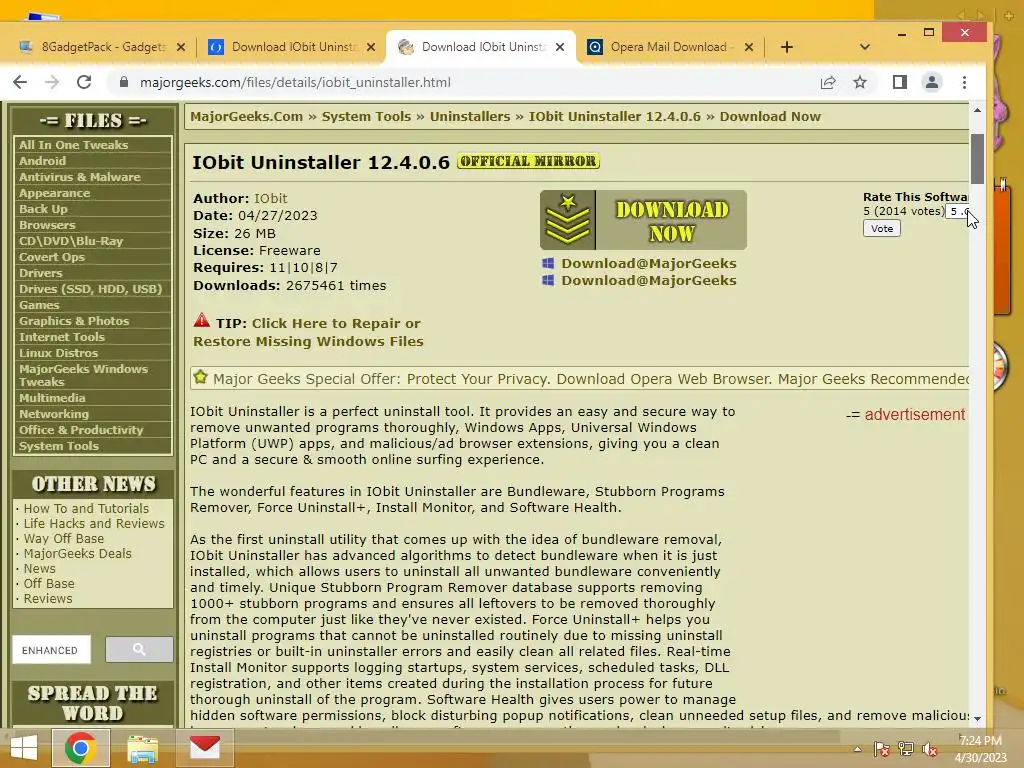Click the DOWNLOAD NOW button
Image resolution: width=1024 pixels, height=768 pixels.
643,220
